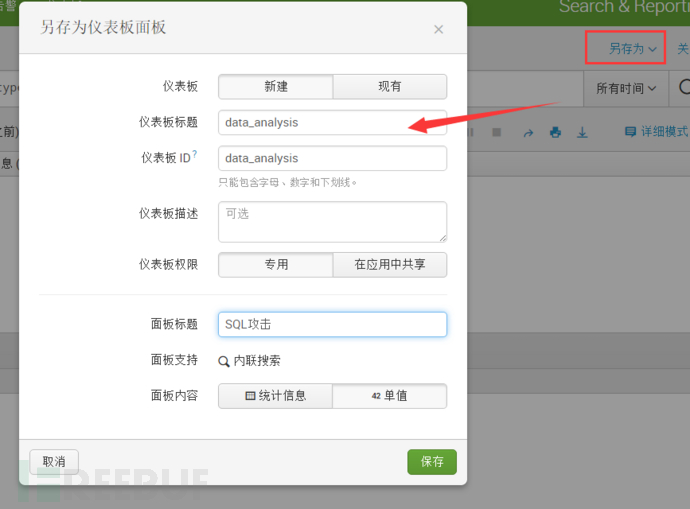Close the save as dashboard panel dialog
Screen dimensions: 690x509
pyautogui.click(x=438, y=29)
